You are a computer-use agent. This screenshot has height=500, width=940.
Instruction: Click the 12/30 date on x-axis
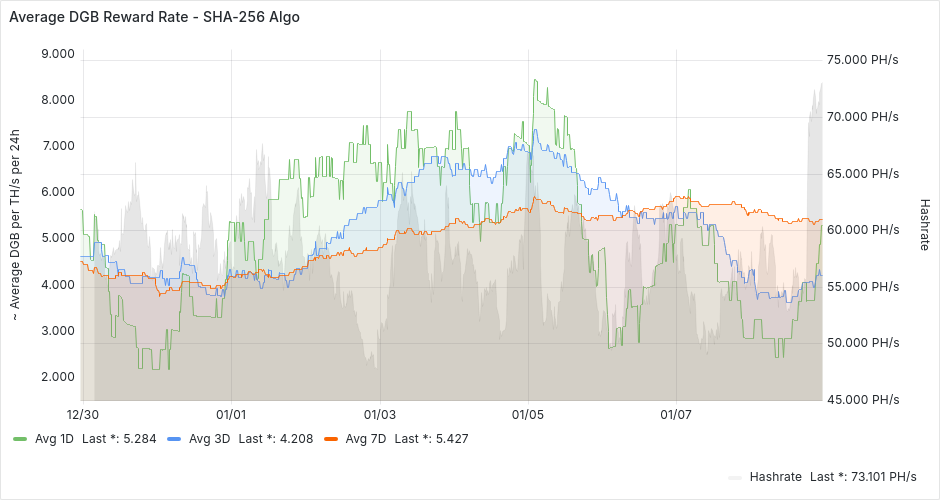[x=82, y=414]
